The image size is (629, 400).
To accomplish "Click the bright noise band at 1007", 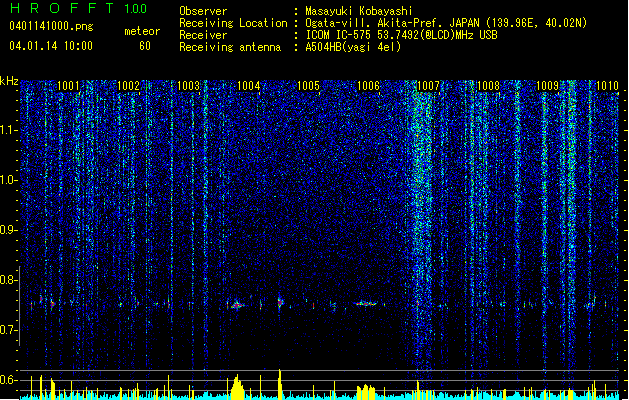I will click(421, 225).
